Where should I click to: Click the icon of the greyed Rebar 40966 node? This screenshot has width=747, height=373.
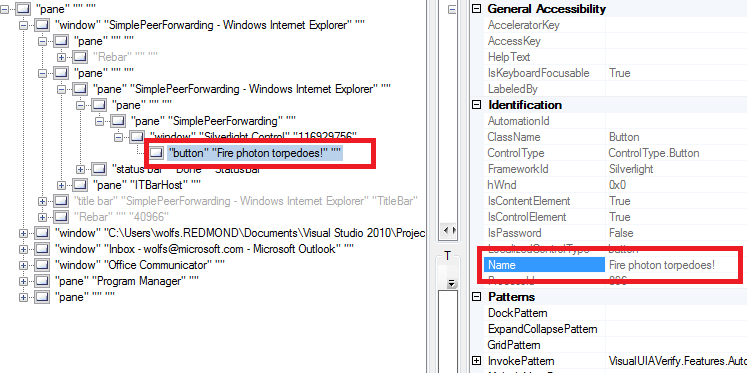pos(61,217)
